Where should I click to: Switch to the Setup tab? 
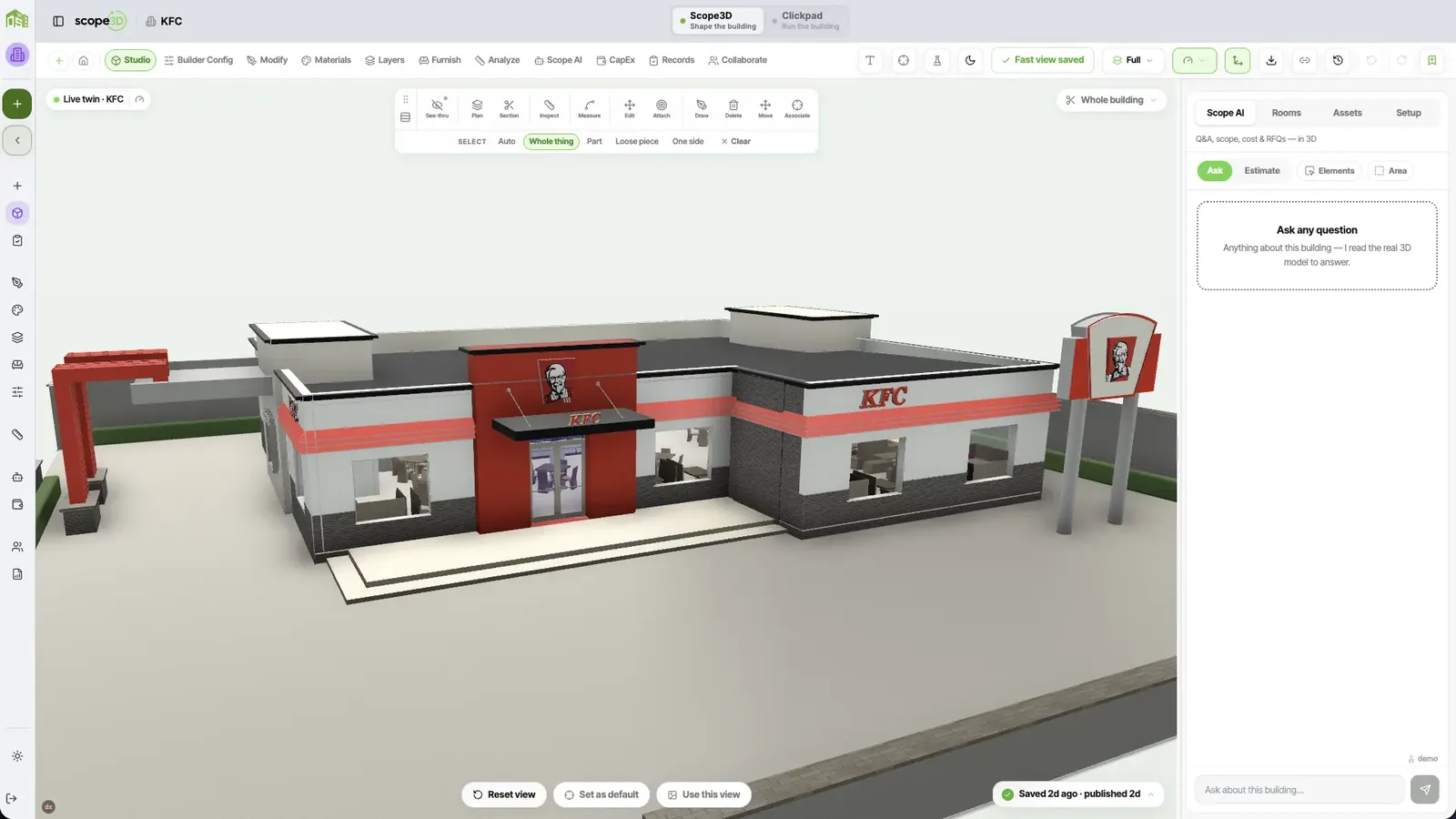pos(1408,113)
